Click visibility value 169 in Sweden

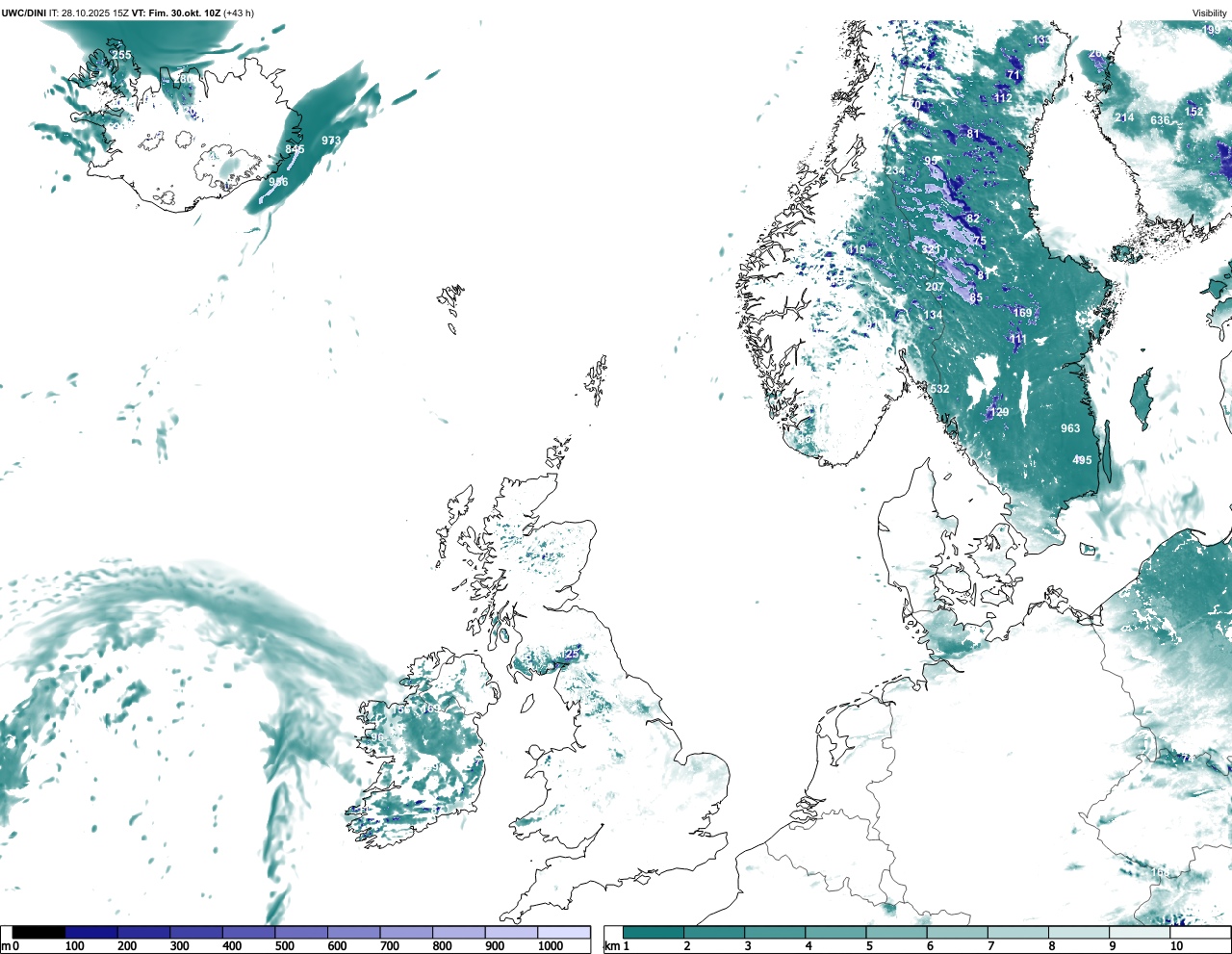[1022, 313]
